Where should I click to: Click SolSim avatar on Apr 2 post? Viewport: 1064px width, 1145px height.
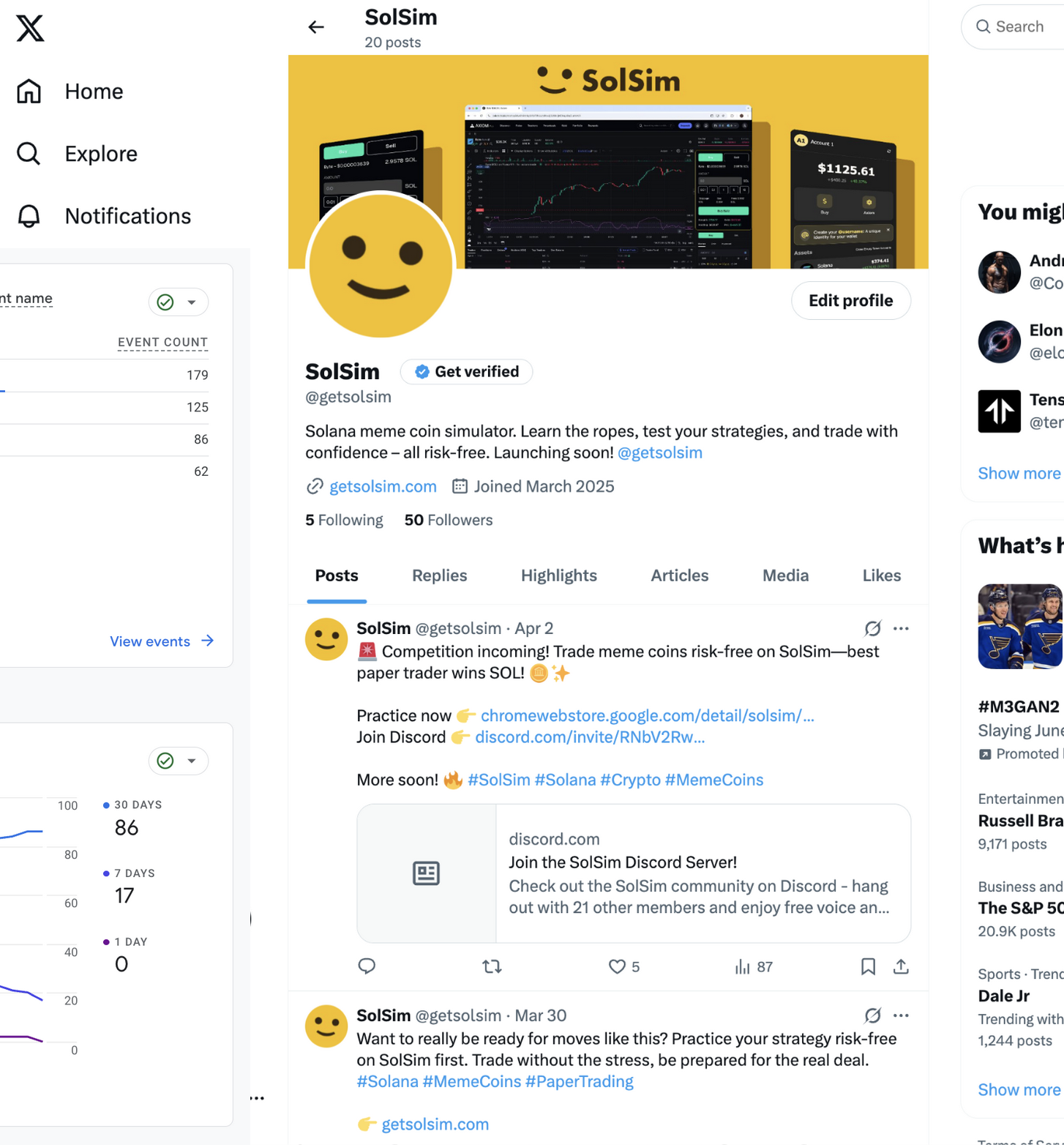[x=326, y=640]
